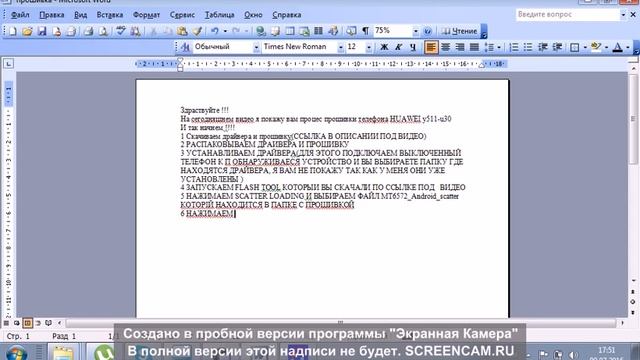Open the Таблица menu
The image size is (640, 360).
[220, 15]
